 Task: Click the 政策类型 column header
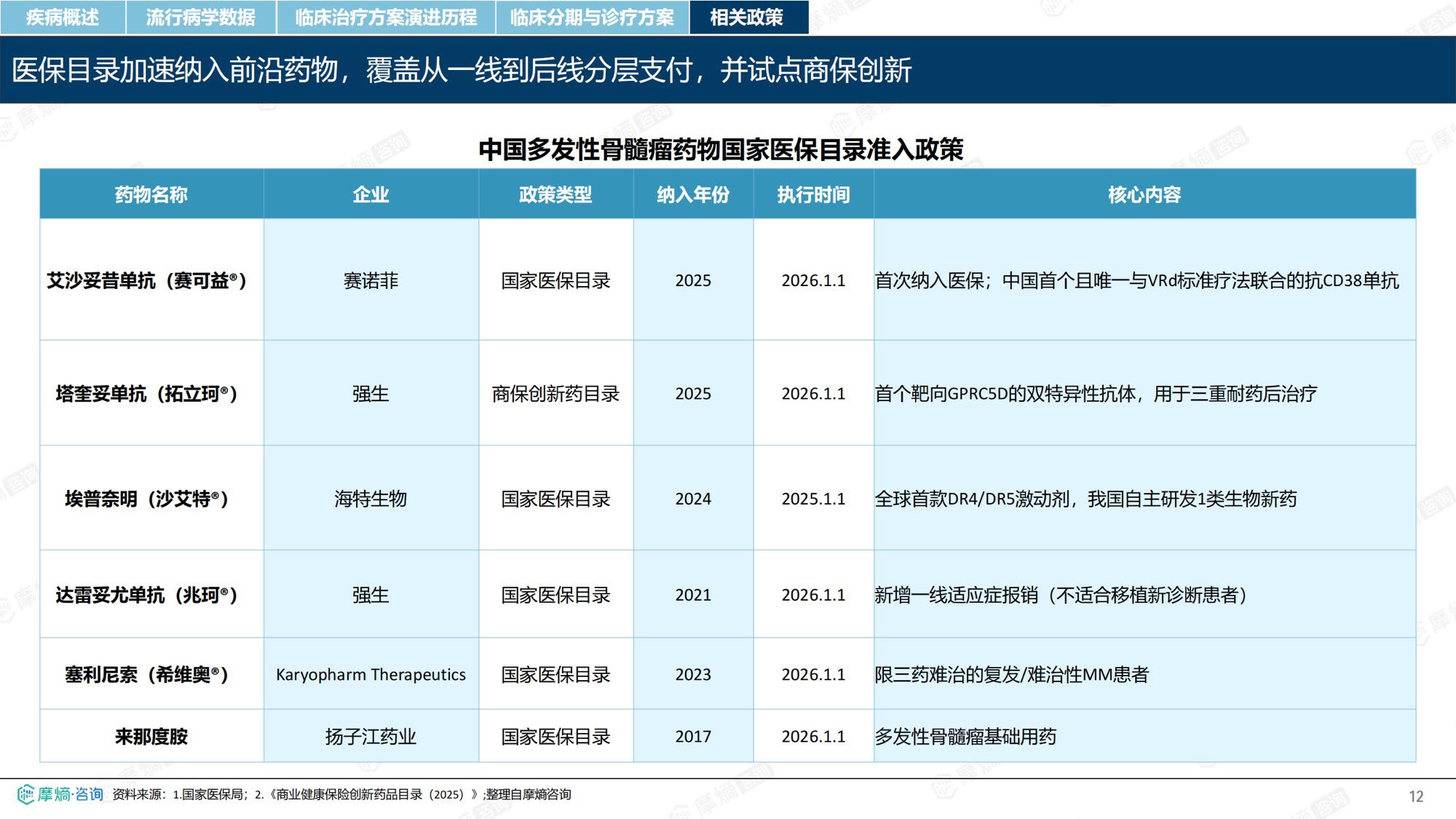pyautogui.click(x=555, y=194)
